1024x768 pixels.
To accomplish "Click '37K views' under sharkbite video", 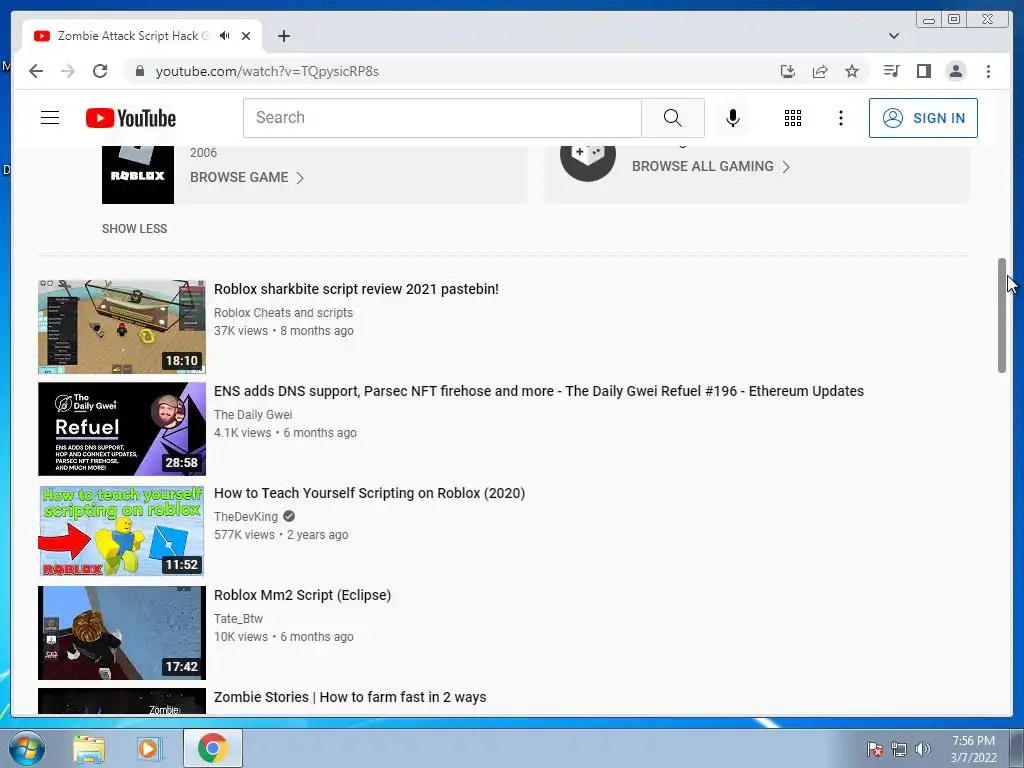I will [241, 331].
